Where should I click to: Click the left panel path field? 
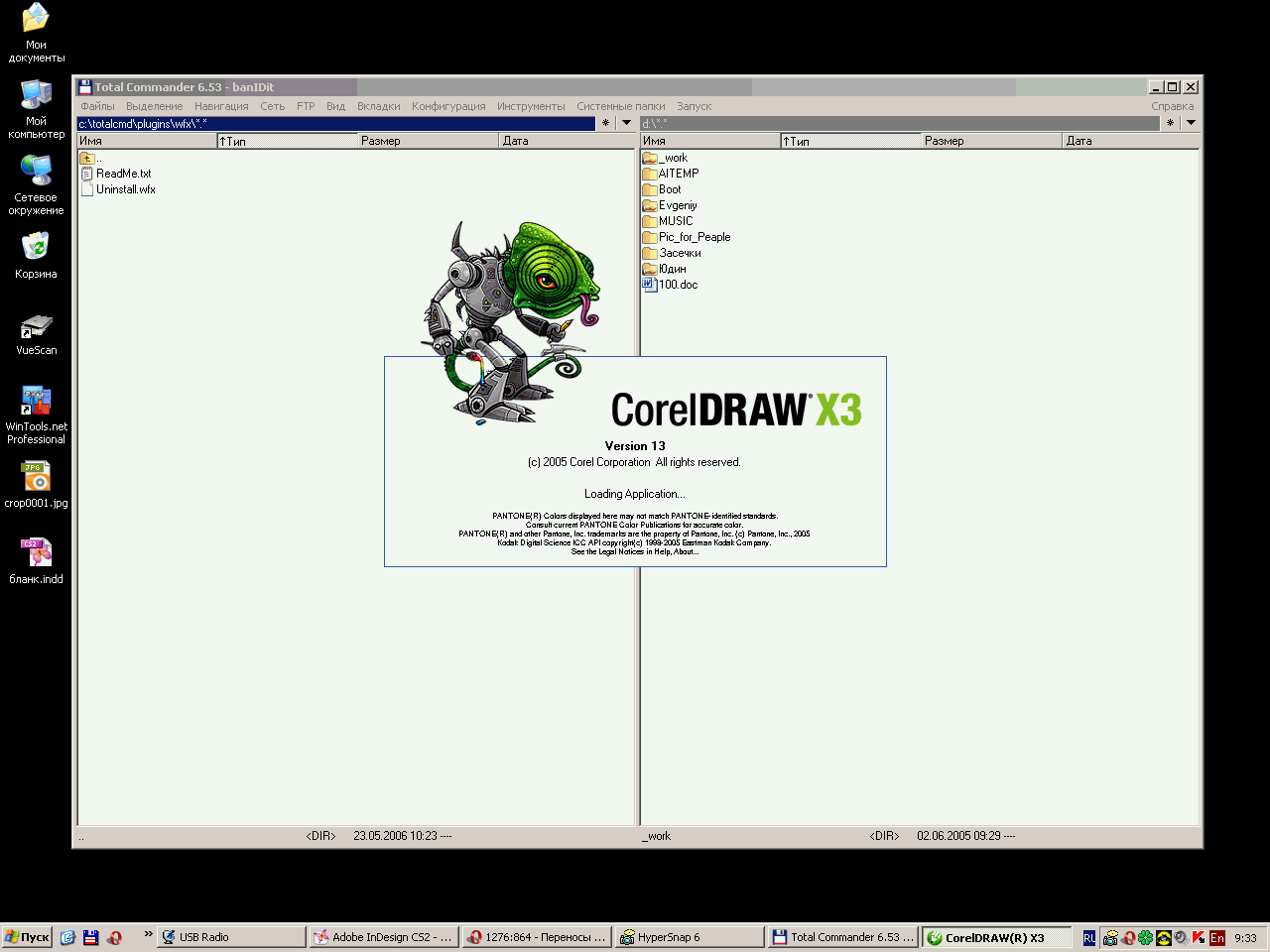click(336, 123)
